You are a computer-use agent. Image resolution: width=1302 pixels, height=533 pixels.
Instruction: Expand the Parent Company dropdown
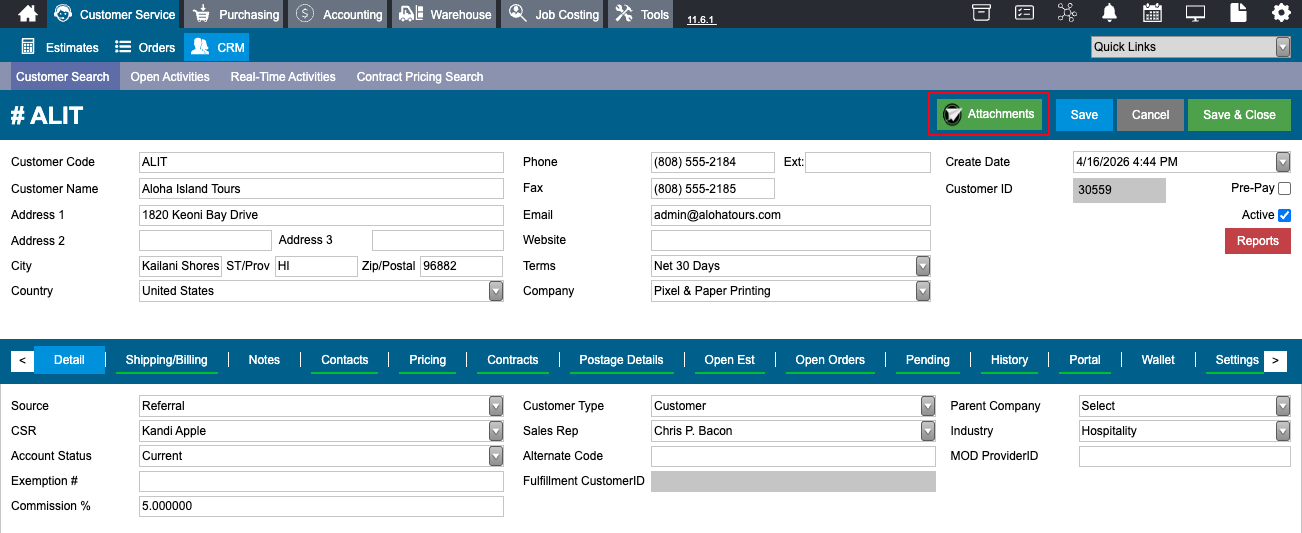(1283, 406)
